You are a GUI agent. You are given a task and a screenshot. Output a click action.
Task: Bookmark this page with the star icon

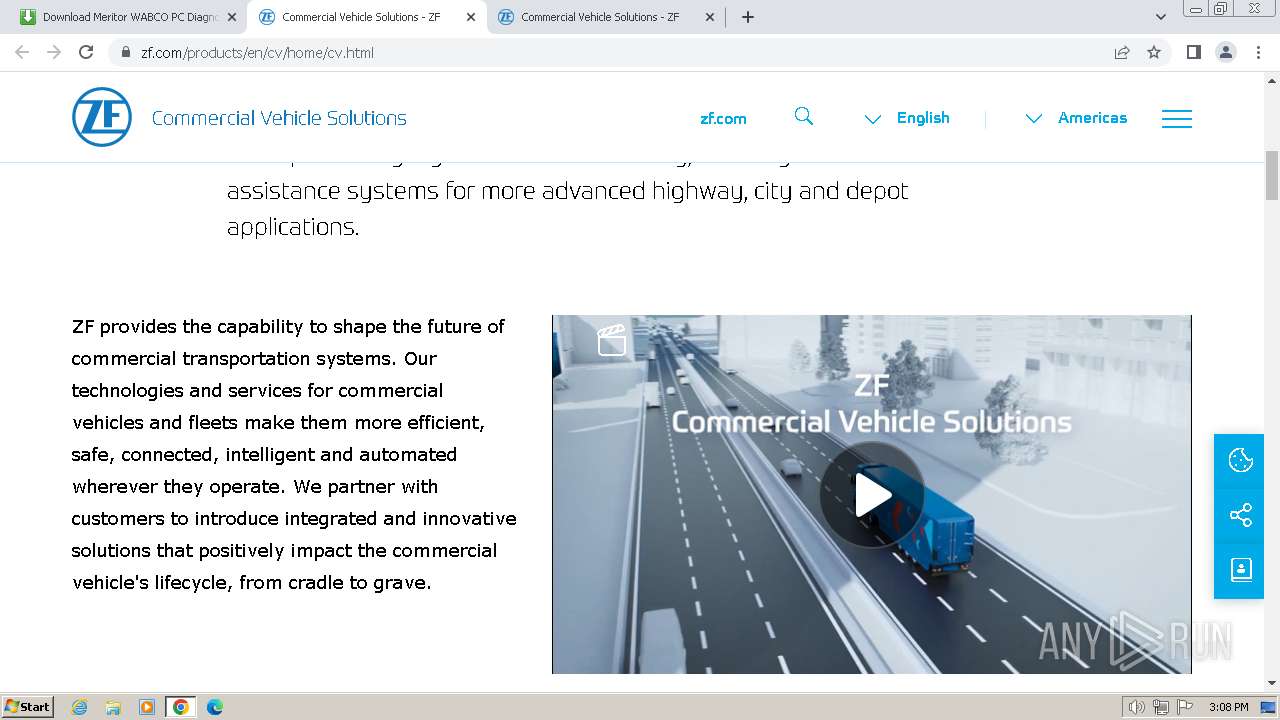[x=1154, y=52]
